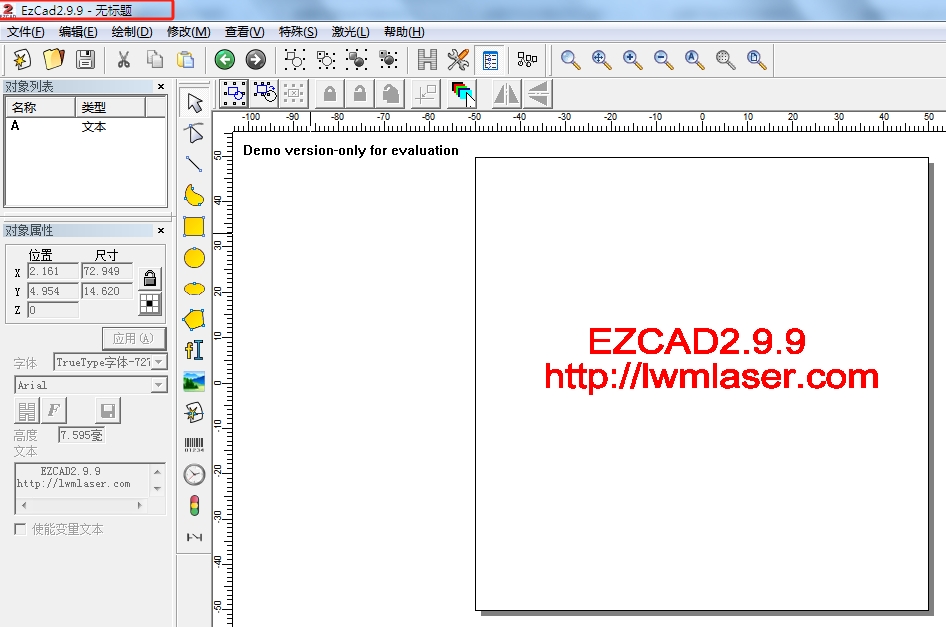
Task: Click the 类型 column header
Action: (110, 107)
